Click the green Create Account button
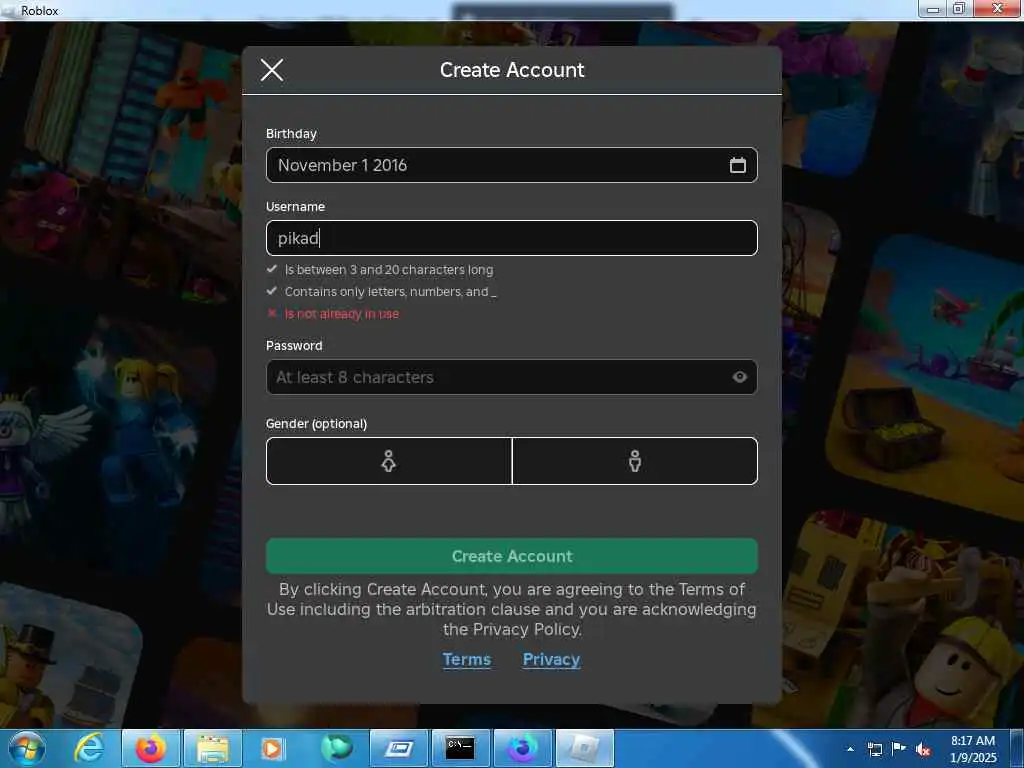The image size is (1024, 768). (x=511, y=556)
